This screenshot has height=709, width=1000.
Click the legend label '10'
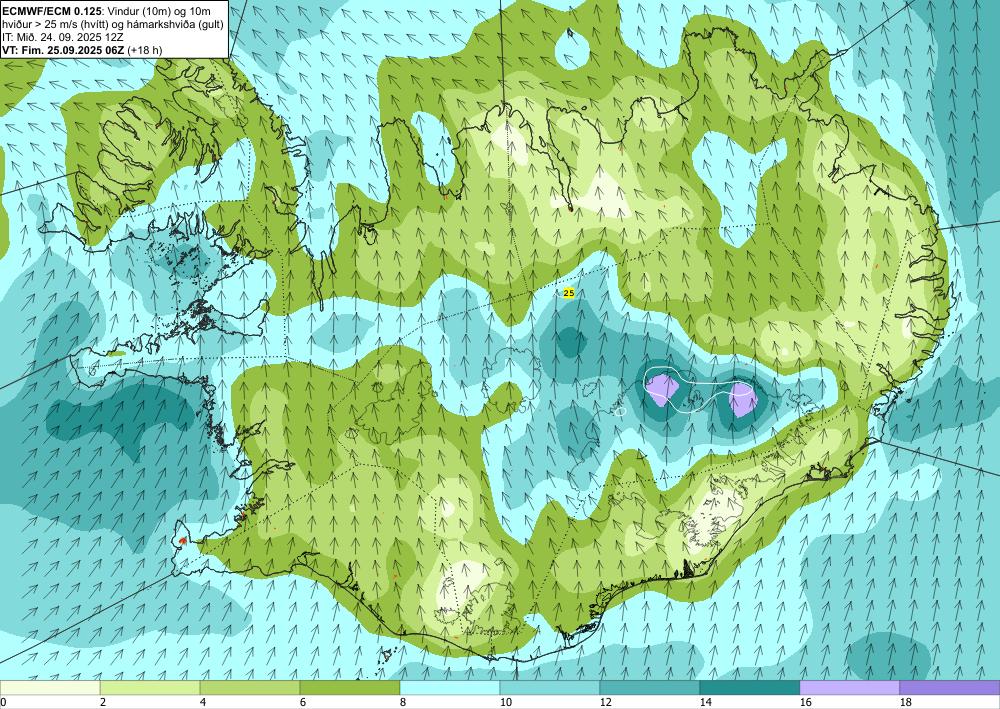[505, 703]
